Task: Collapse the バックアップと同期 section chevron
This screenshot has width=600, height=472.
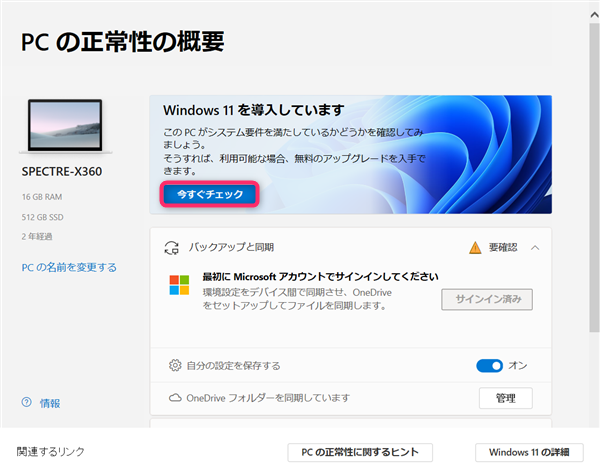Action: coord(535,248)
